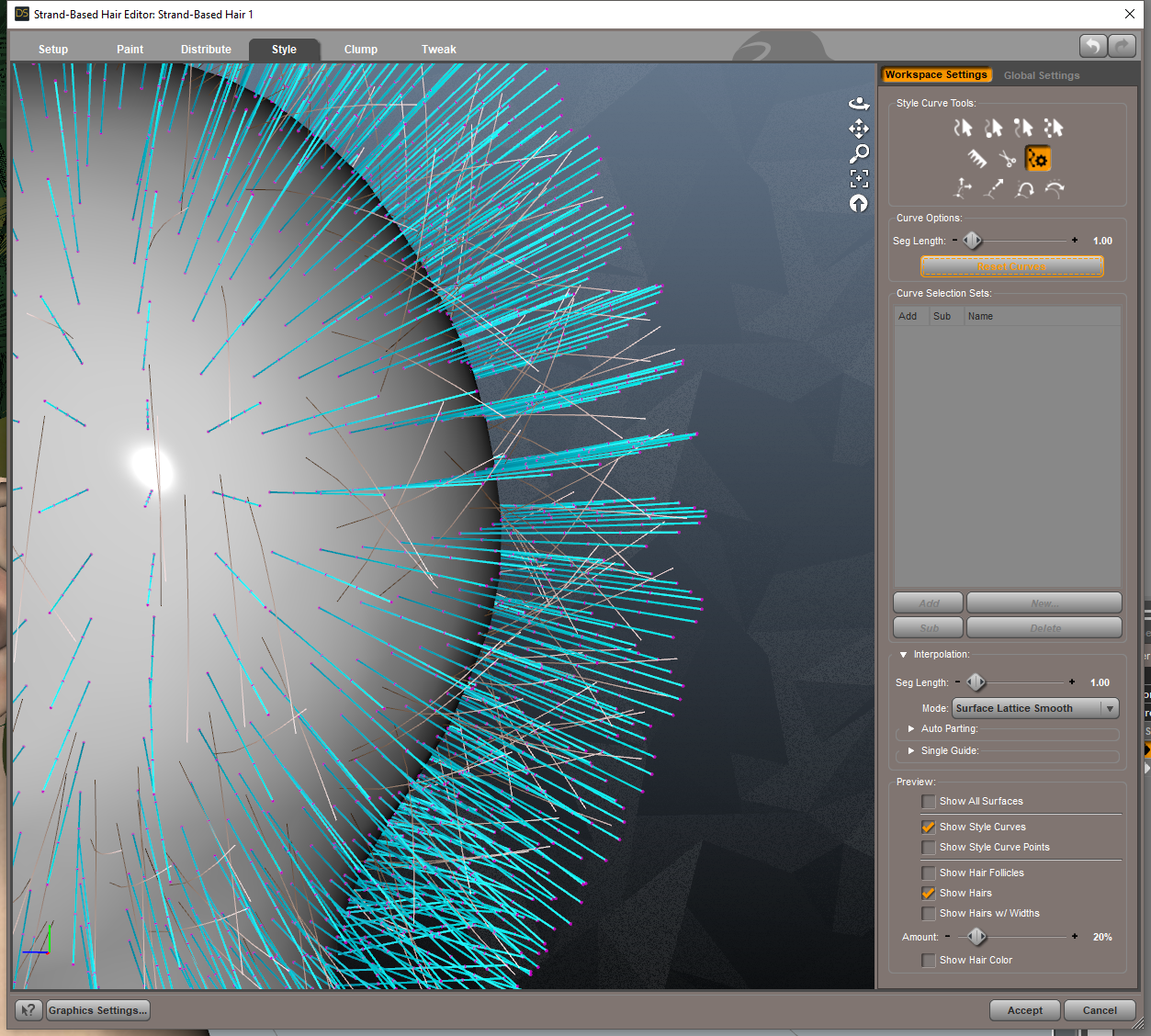Click the redo arrow button
The width and height of the screenshot is (1151, 1036).
(x=1123, y=46)
